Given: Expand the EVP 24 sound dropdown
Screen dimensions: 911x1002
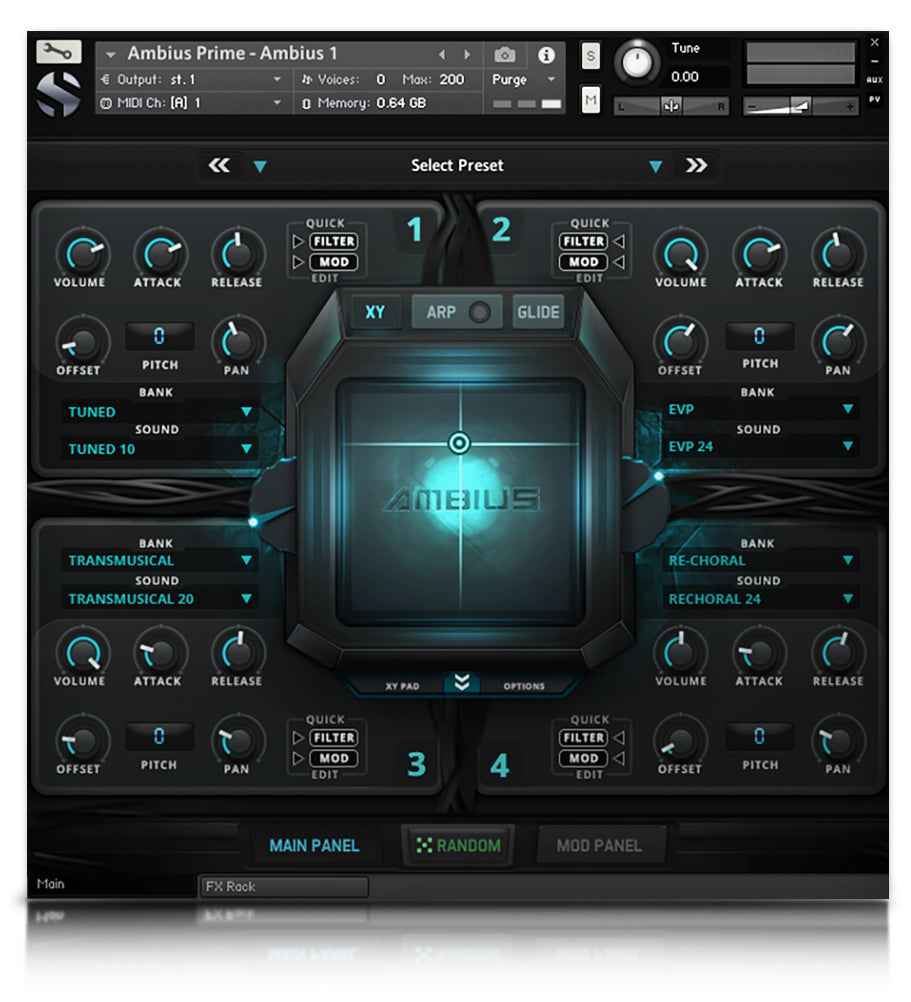Looking at the screenshot, I should tap(762, 447).
